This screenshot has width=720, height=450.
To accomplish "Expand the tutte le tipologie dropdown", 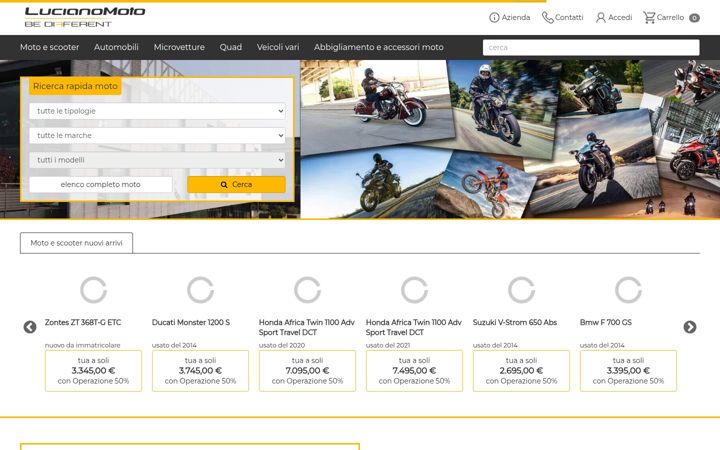I will pyautogui.click(x=157, y=111).
